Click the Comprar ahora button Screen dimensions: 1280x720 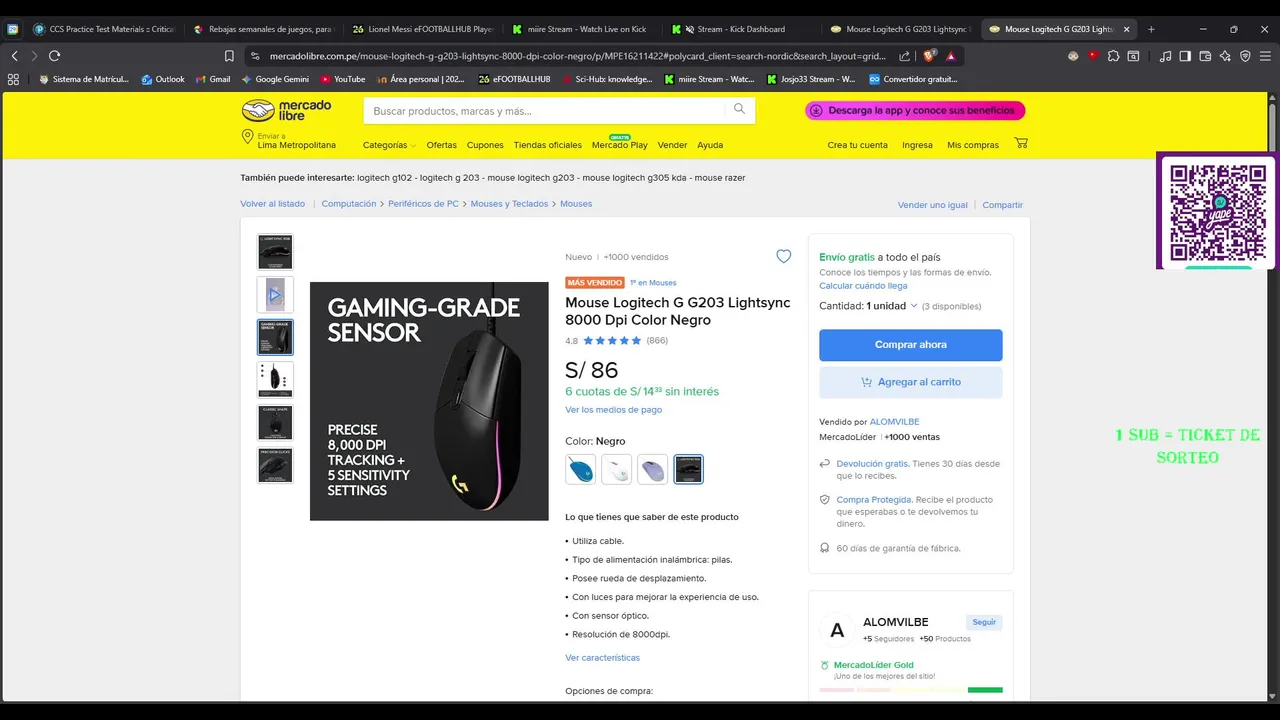point(910,345)
